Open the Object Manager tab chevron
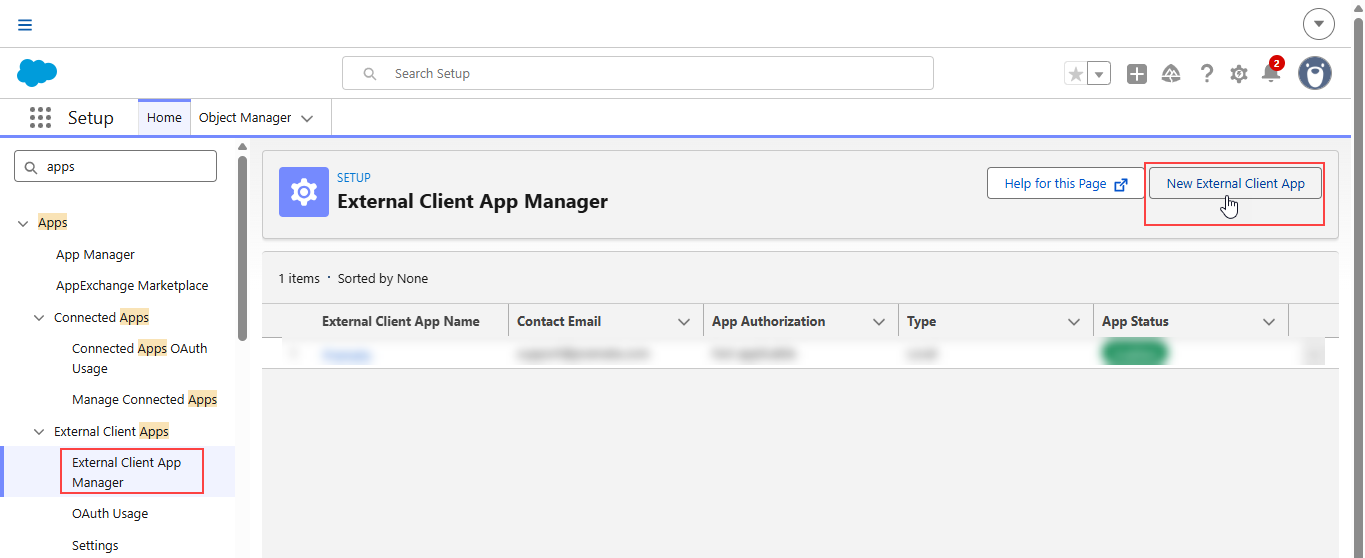Viewport: 1365px width, 558px height. tap(307, 118)
